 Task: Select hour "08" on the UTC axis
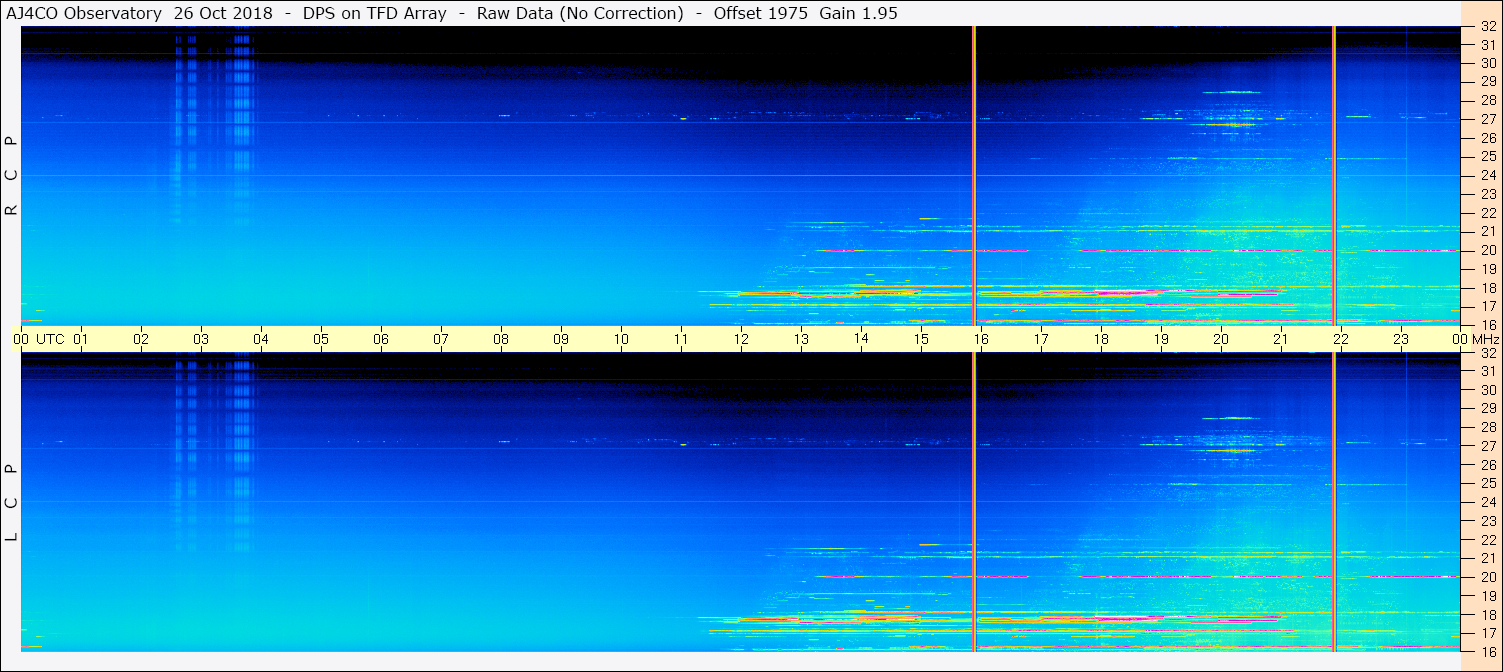click(x=501, y=339)
